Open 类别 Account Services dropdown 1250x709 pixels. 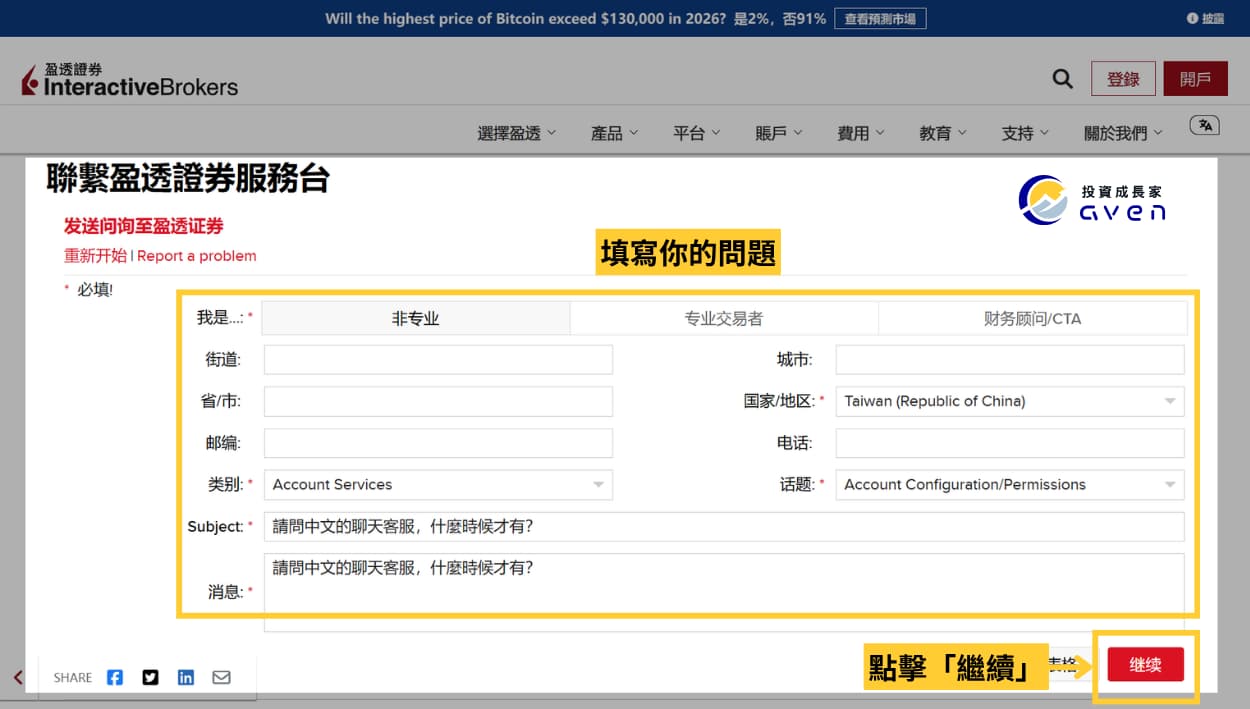pyautogui.click(x=438, y=484)
